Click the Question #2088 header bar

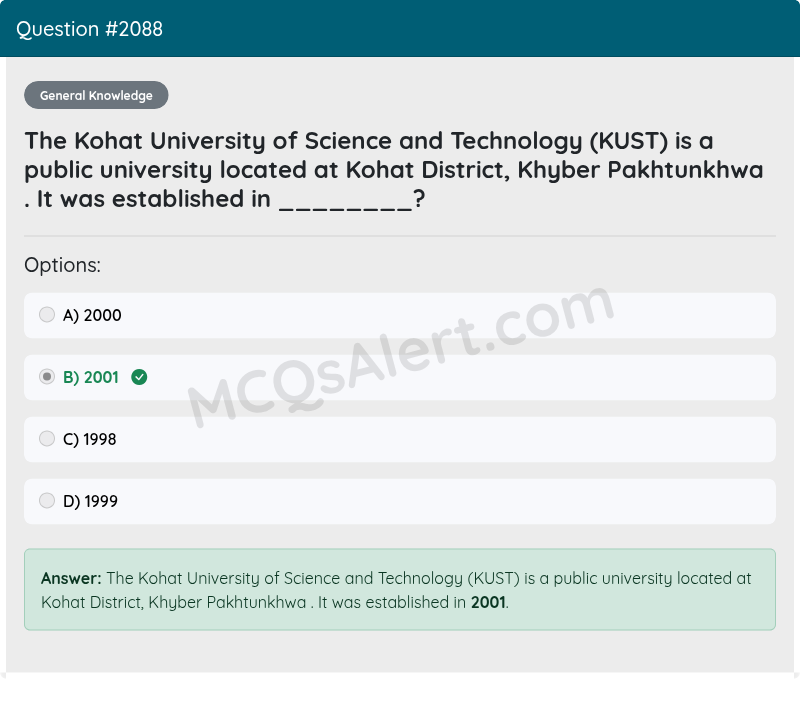[x=400, y=29]
